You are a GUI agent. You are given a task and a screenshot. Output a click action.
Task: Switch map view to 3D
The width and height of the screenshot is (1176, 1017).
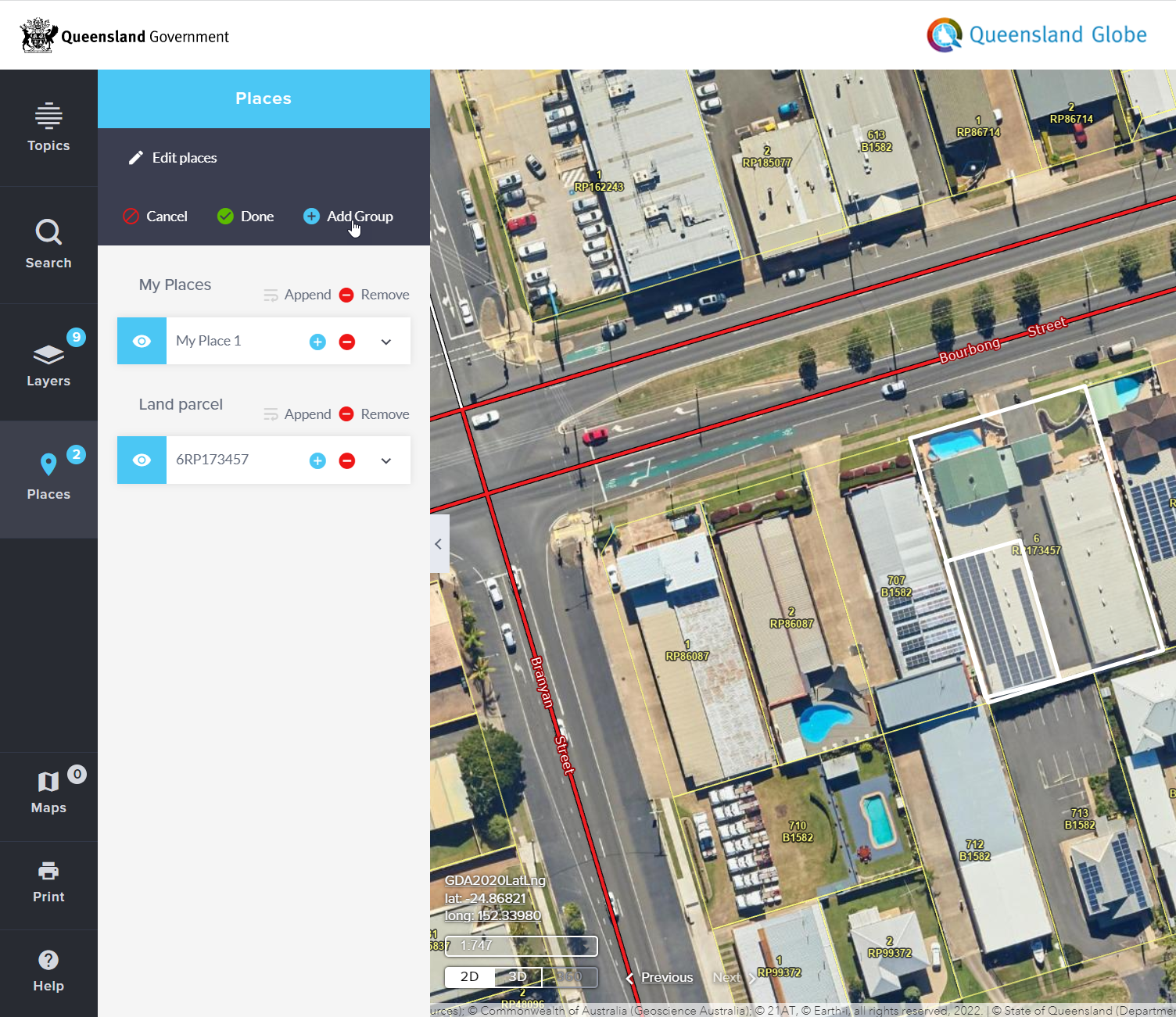(518, 977)
